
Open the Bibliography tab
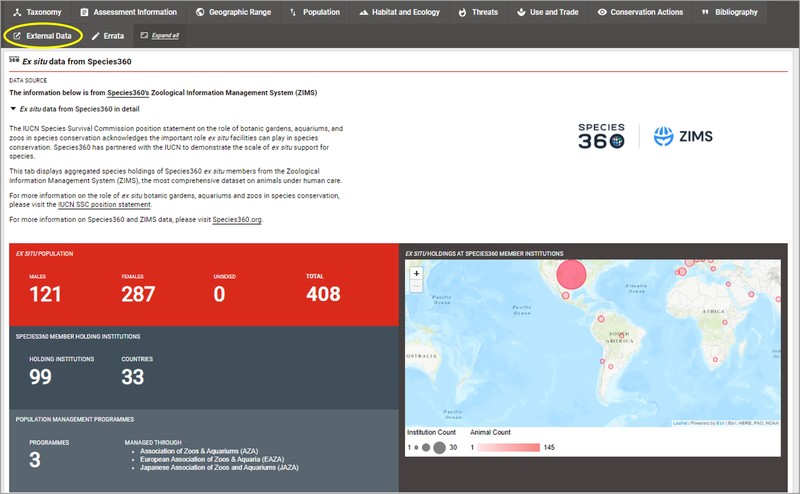pos(730,12)
